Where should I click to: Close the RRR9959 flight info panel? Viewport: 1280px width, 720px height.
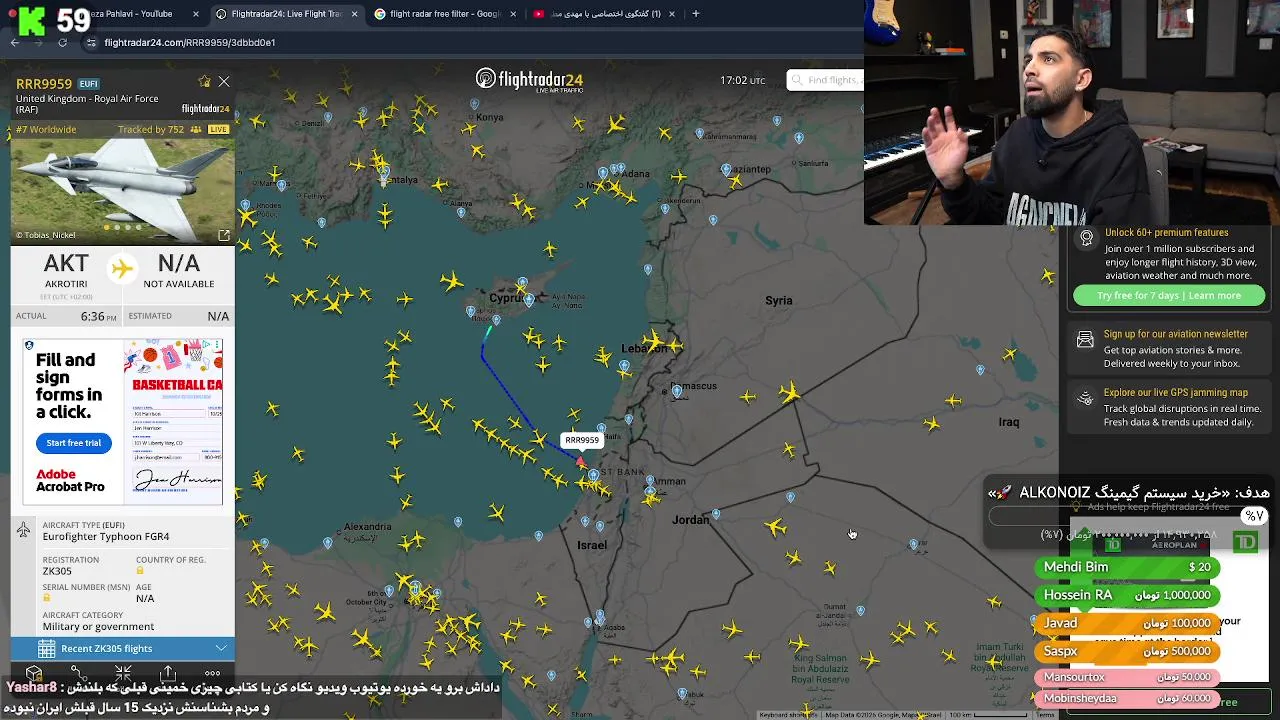coord(224,82)
